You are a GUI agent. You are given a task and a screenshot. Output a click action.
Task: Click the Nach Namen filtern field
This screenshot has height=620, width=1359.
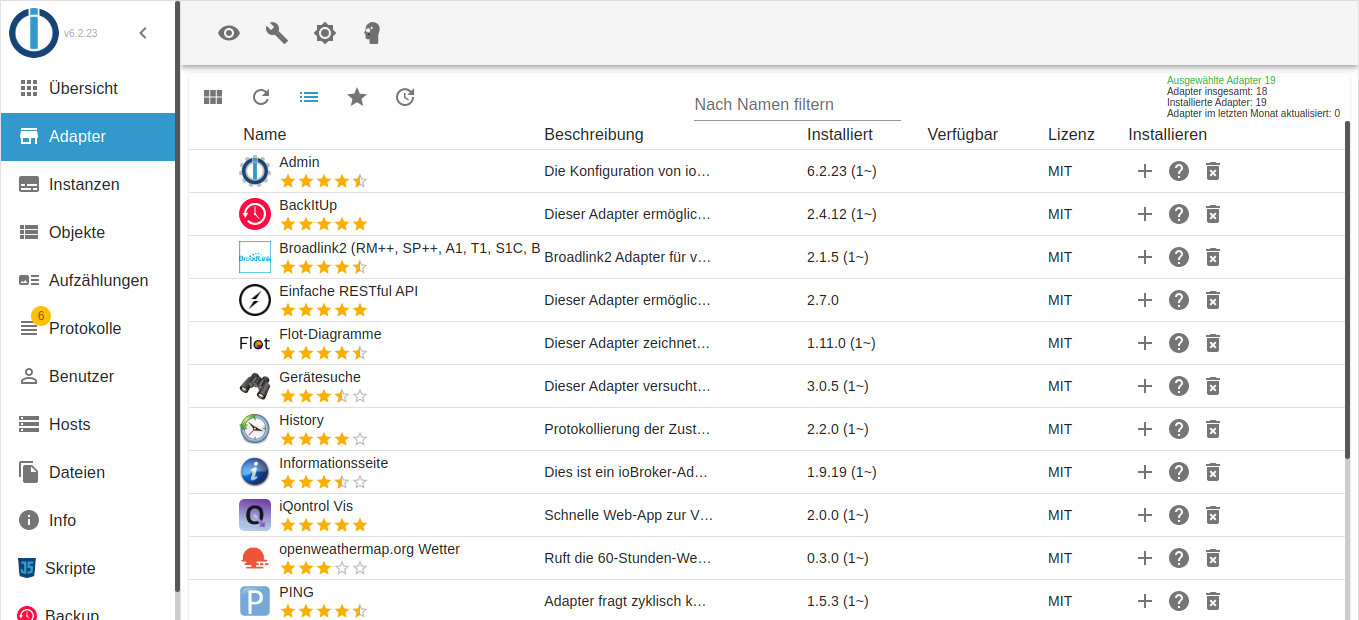797,104
